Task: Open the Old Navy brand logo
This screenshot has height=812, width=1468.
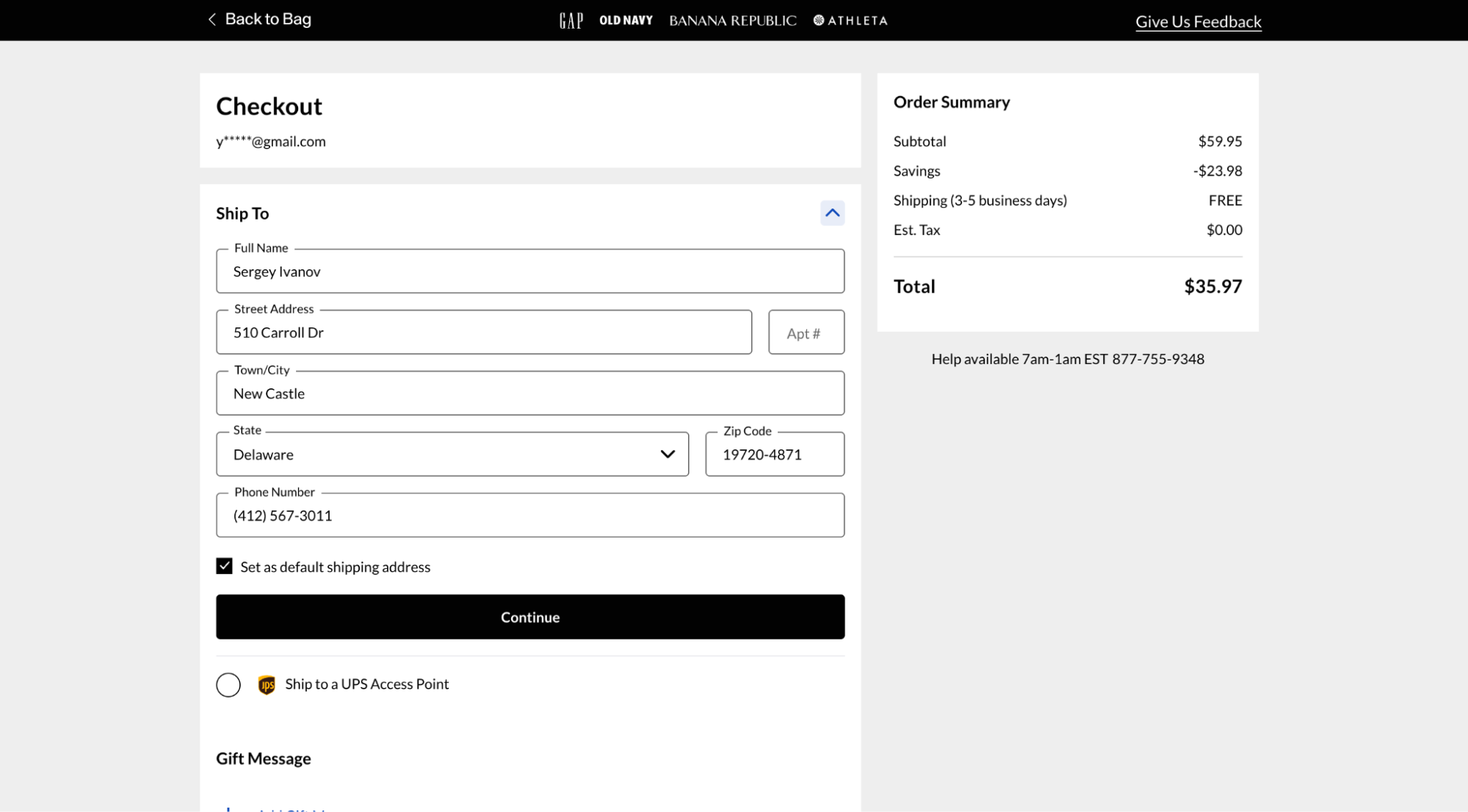Action: coord(626,21)
